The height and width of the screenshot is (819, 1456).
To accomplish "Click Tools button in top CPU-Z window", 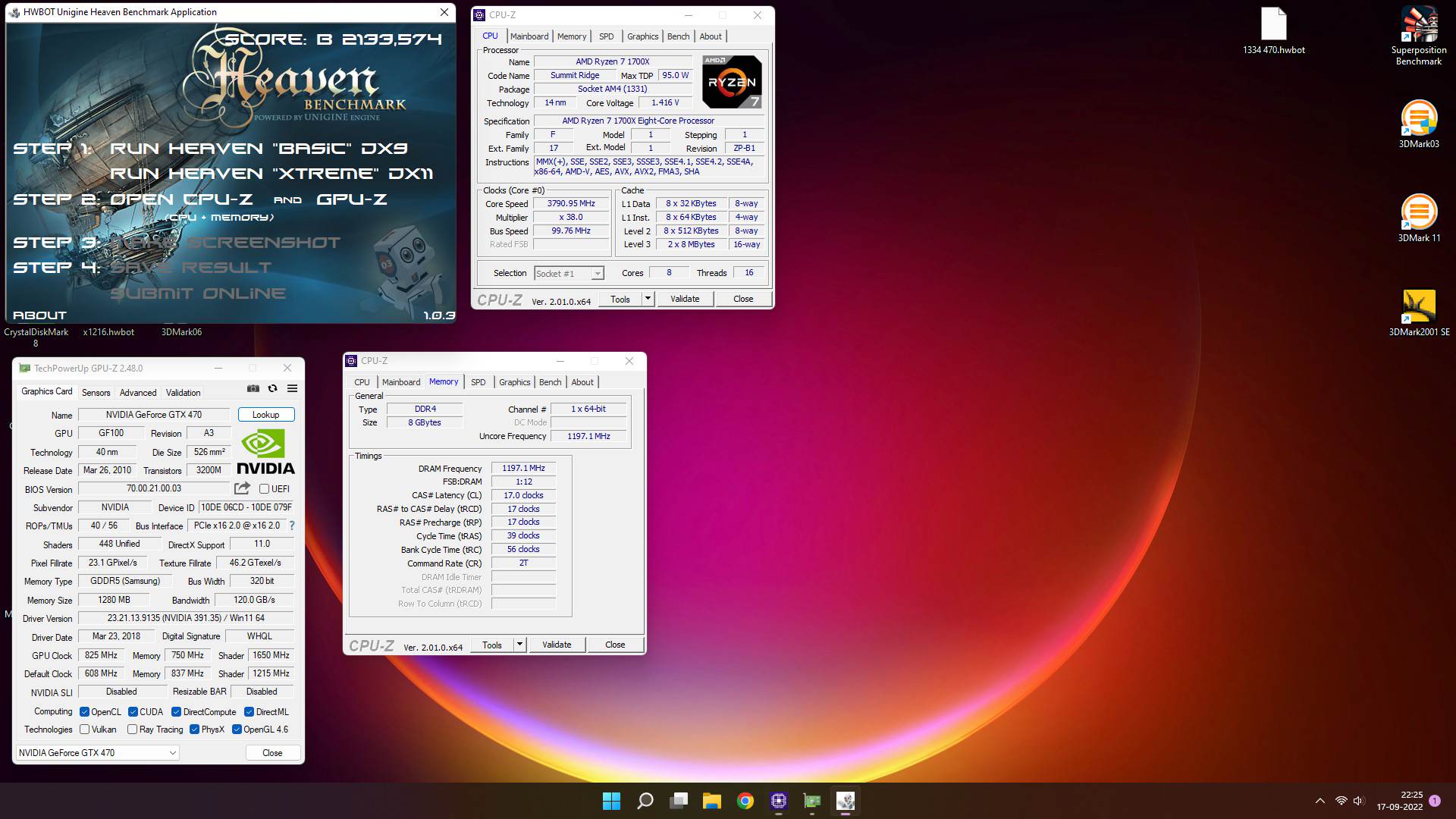I will pyautogui.click(x=620, y=299).
